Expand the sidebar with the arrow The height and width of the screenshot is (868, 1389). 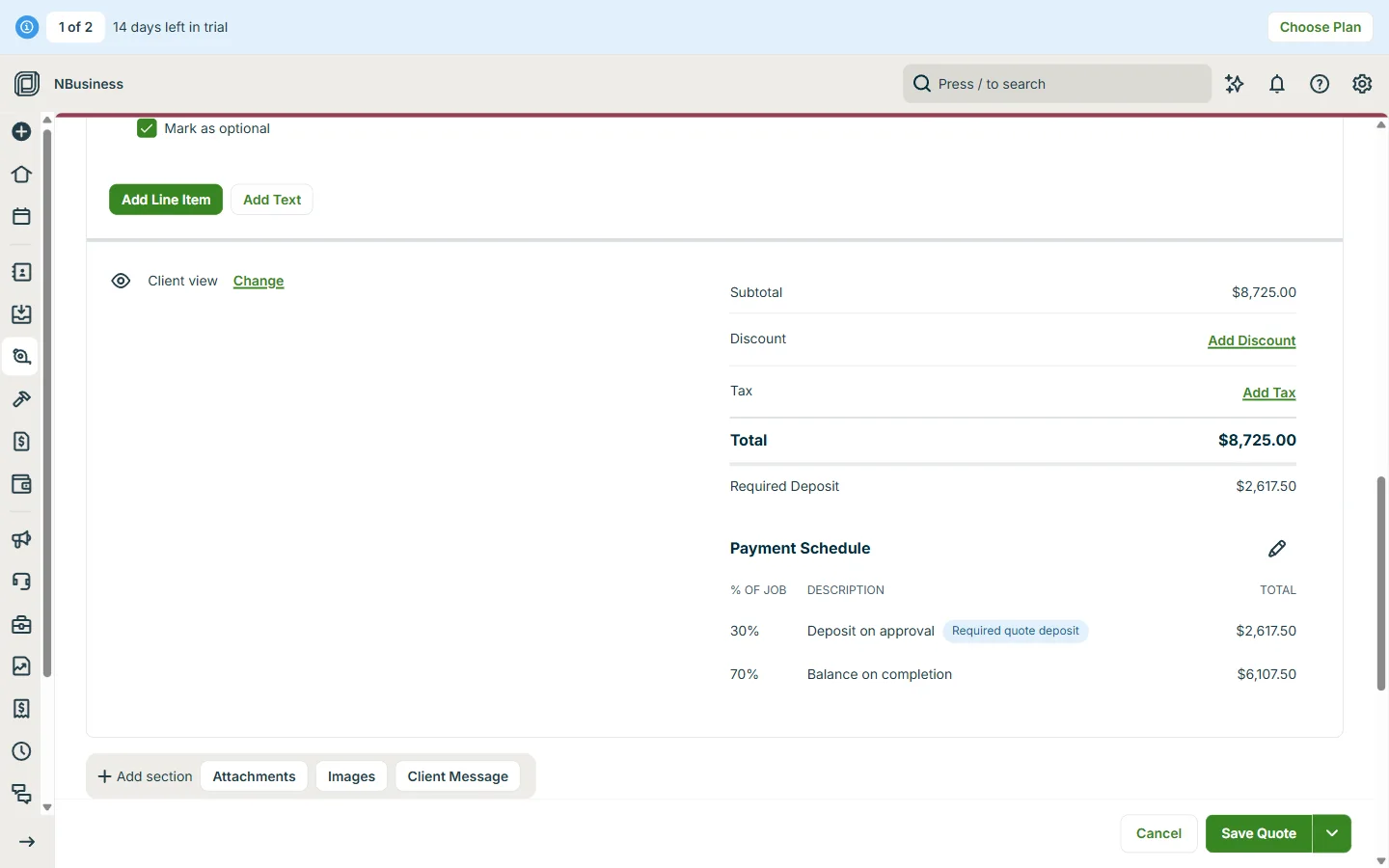click(27, 842)
